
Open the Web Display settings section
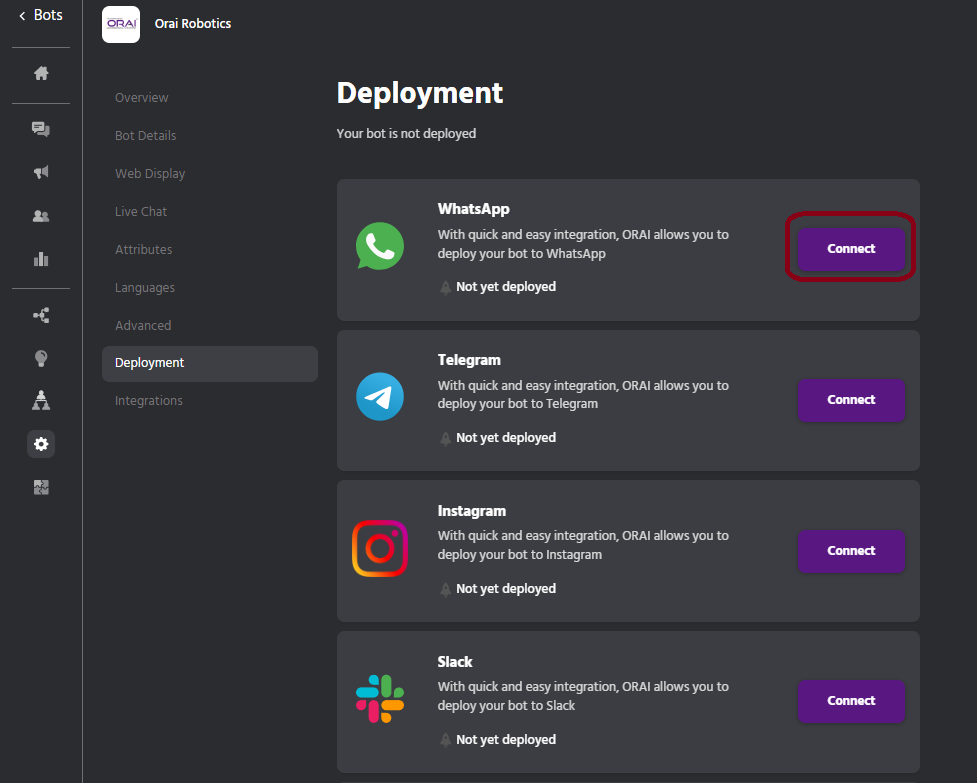150,174
